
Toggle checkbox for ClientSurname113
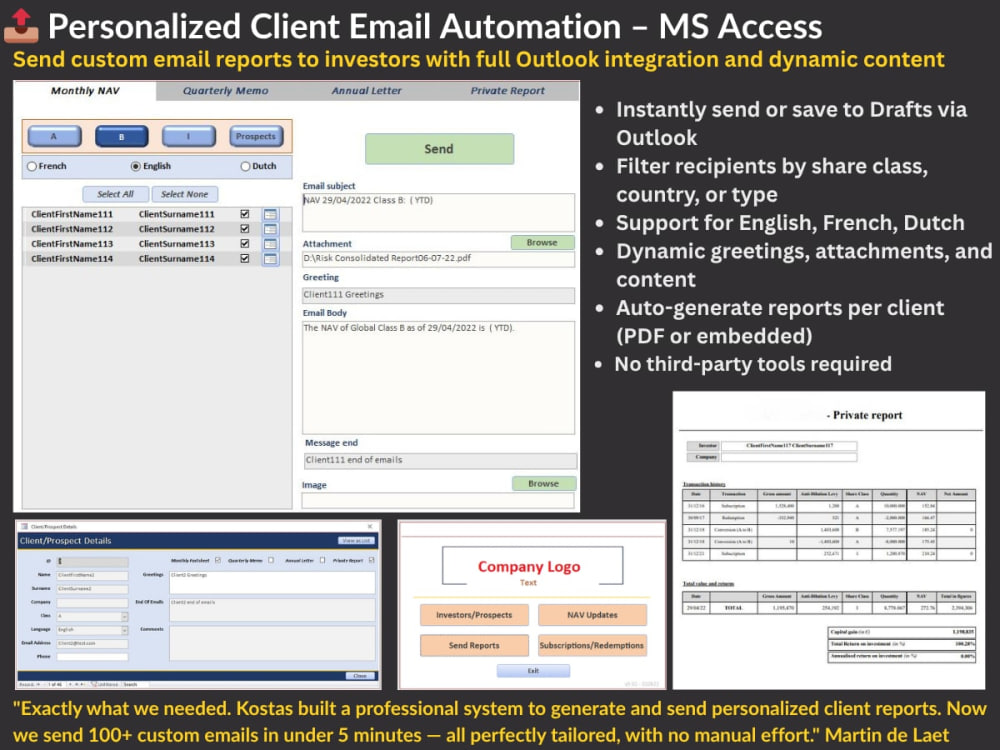click(244, 244)
